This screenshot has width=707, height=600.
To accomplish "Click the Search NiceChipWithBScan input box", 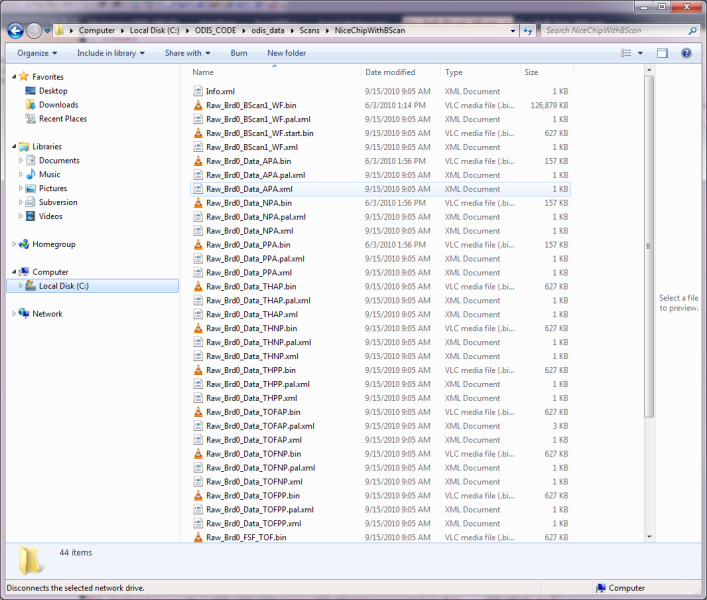I will tap(615, 30).
